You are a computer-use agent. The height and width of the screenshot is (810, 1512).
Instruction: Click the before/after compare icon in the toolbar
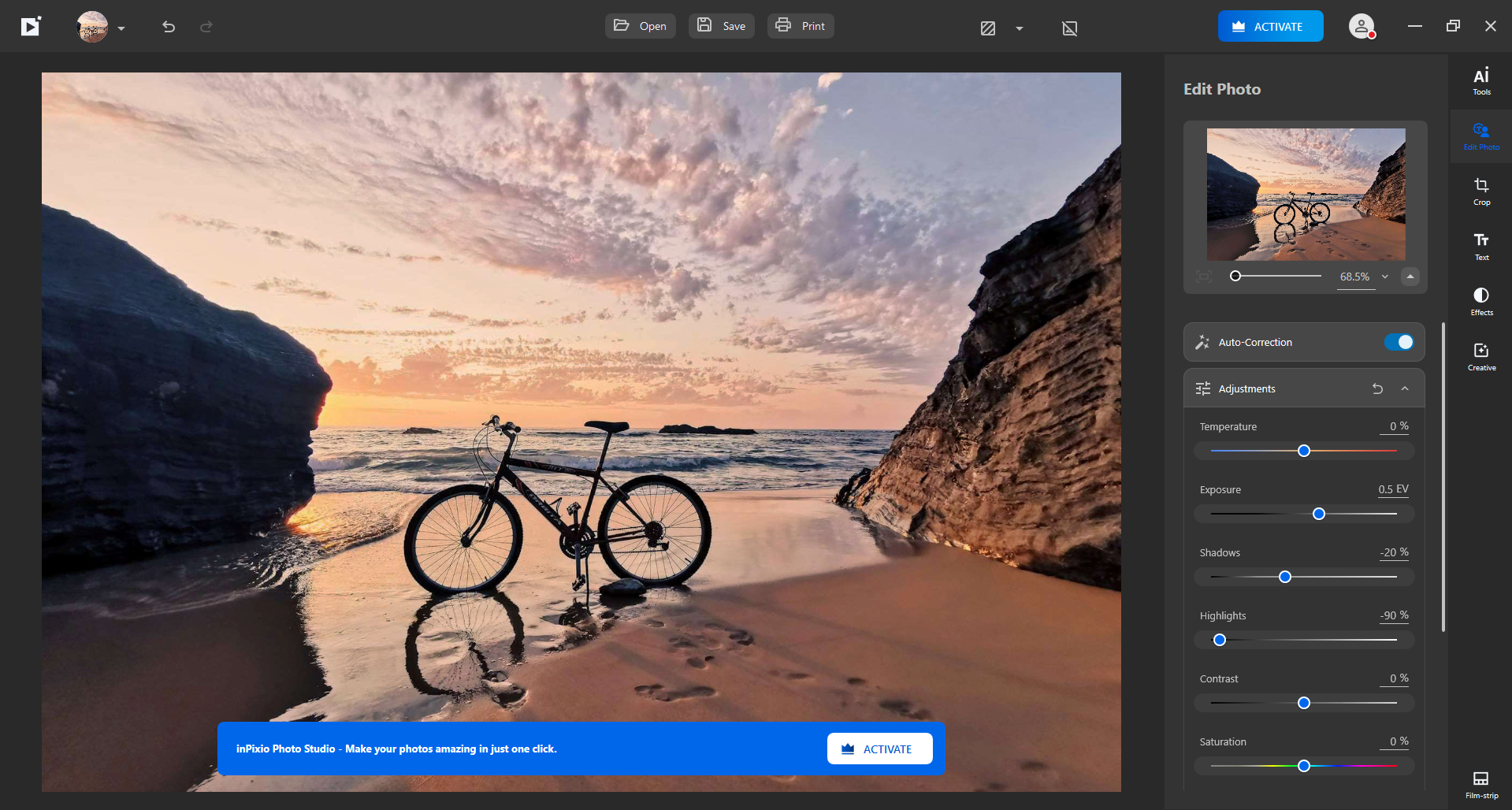(988, 28)
